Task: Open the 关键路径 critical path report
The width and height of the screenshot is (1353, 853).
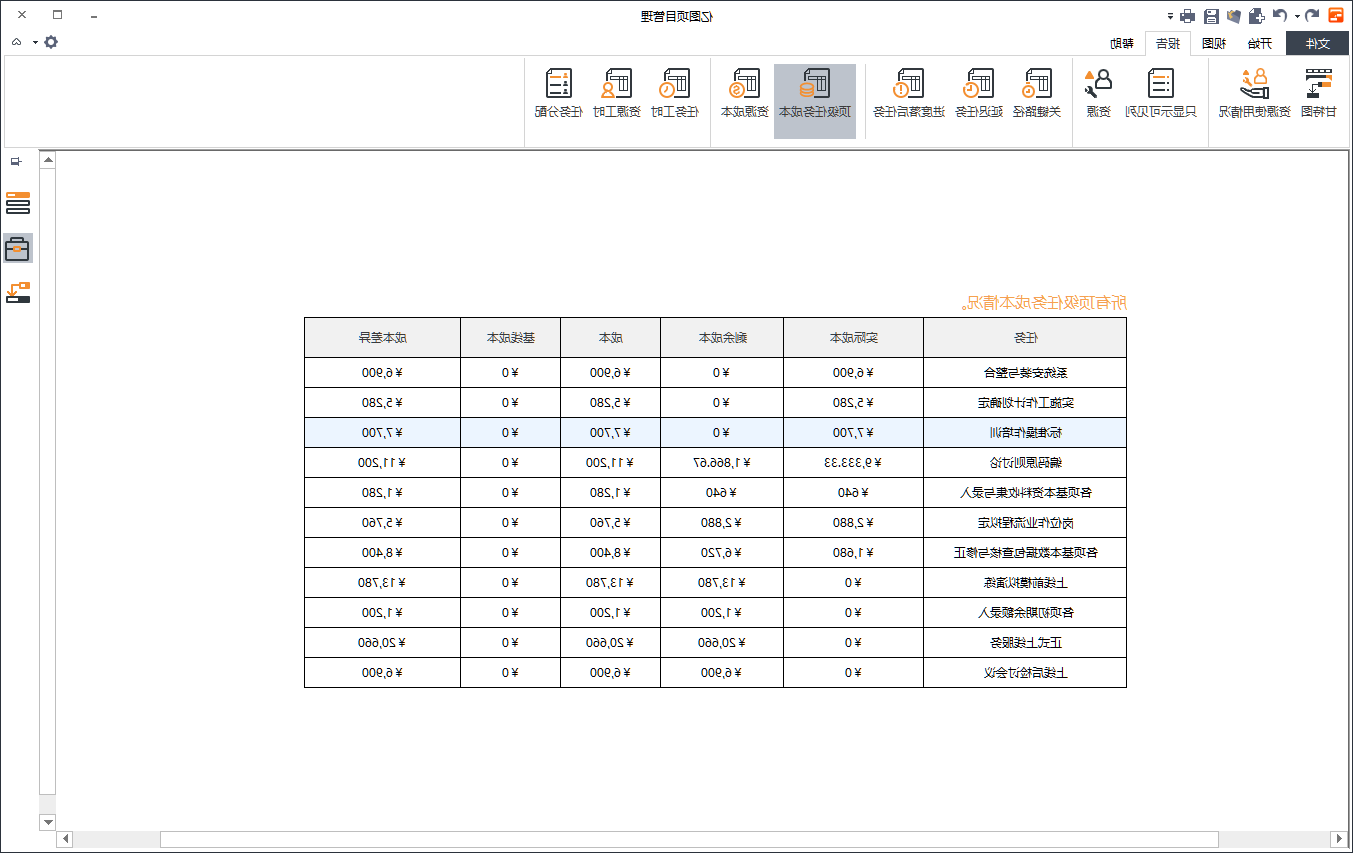Action: point(1037,94)
